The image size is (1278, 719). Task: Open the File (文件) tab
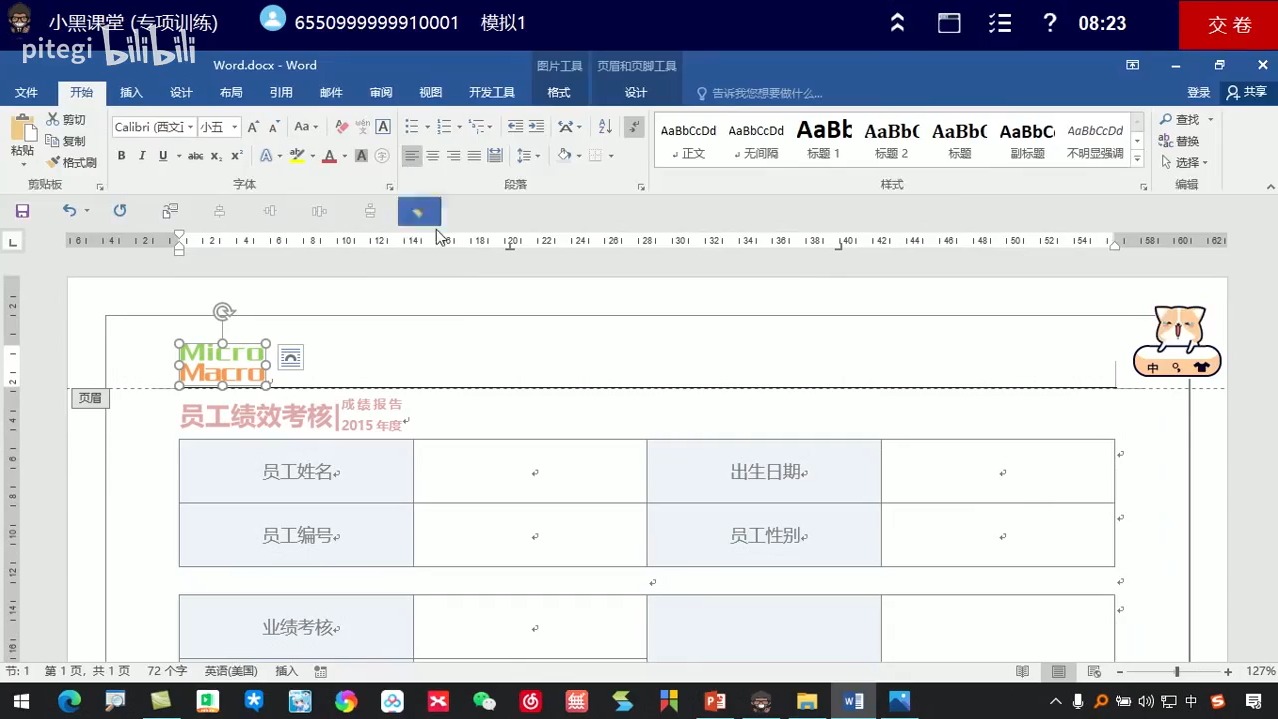coord(26,92)
